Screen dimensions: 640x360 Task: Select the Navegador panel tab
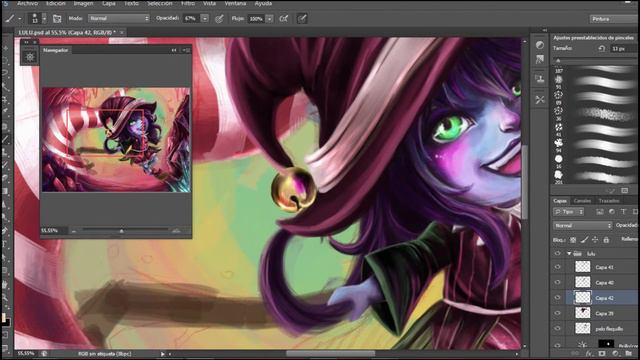[56, 50]
